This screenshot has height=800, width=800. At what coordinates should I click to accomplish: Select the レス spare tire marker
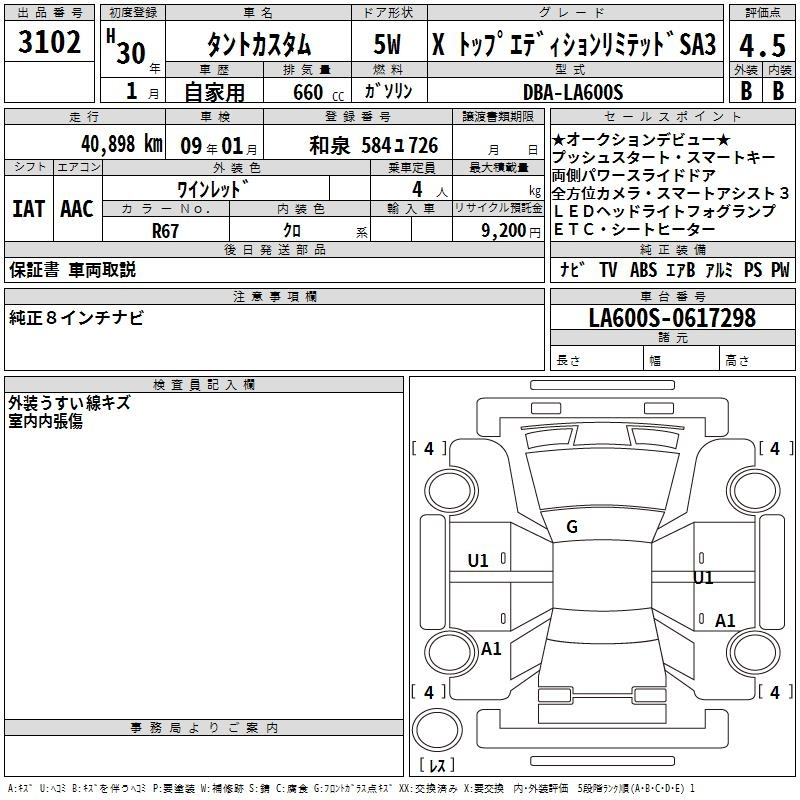pos(435,767)
